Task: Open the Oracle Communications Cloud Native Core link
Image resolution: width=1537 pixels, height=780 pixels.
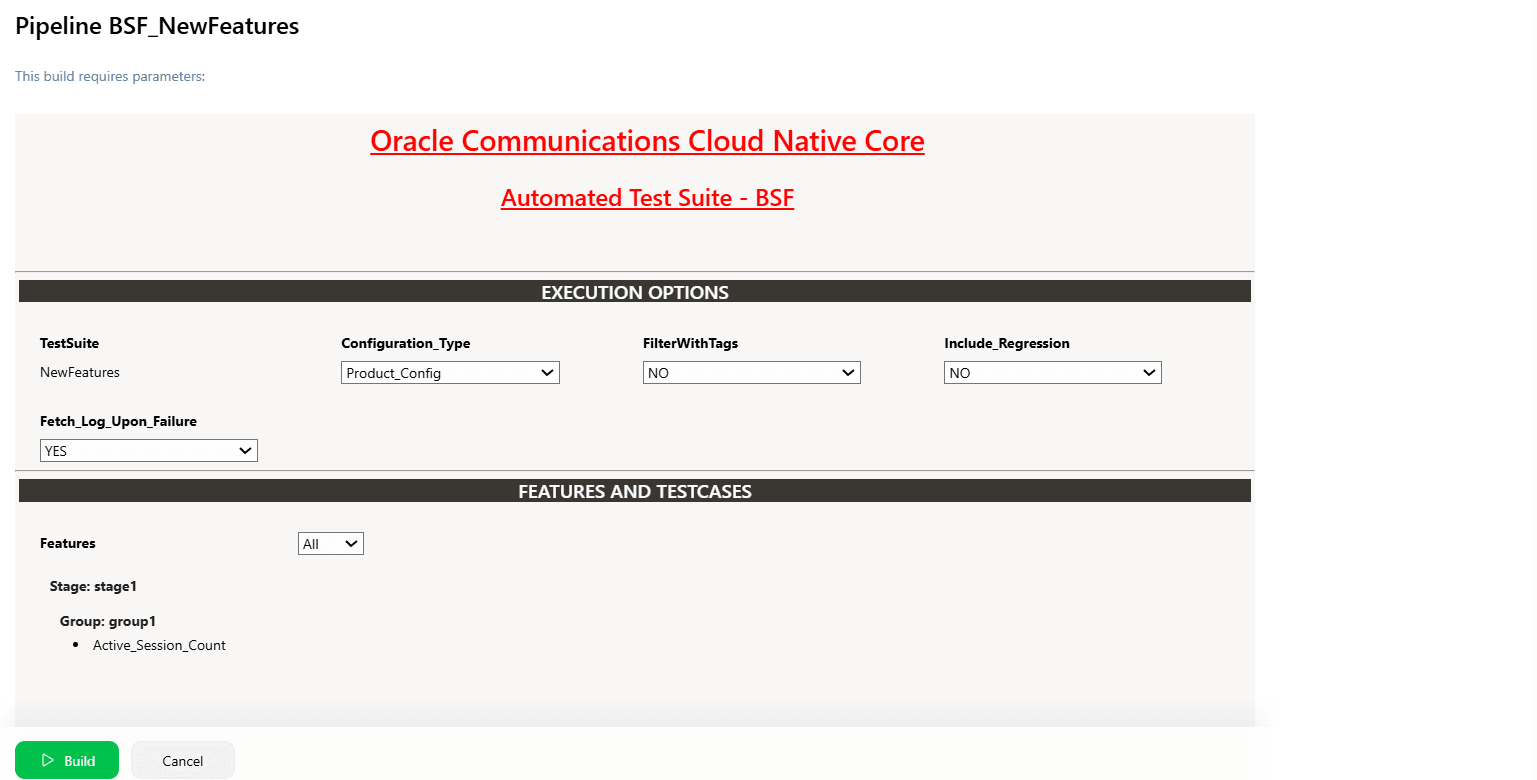Action: point(647,141)
